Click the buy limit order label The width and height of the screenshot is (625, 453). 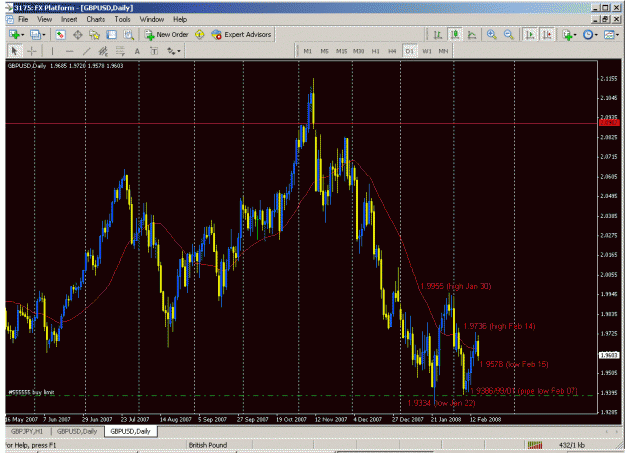pyautogui.click(x=31, y=392)
